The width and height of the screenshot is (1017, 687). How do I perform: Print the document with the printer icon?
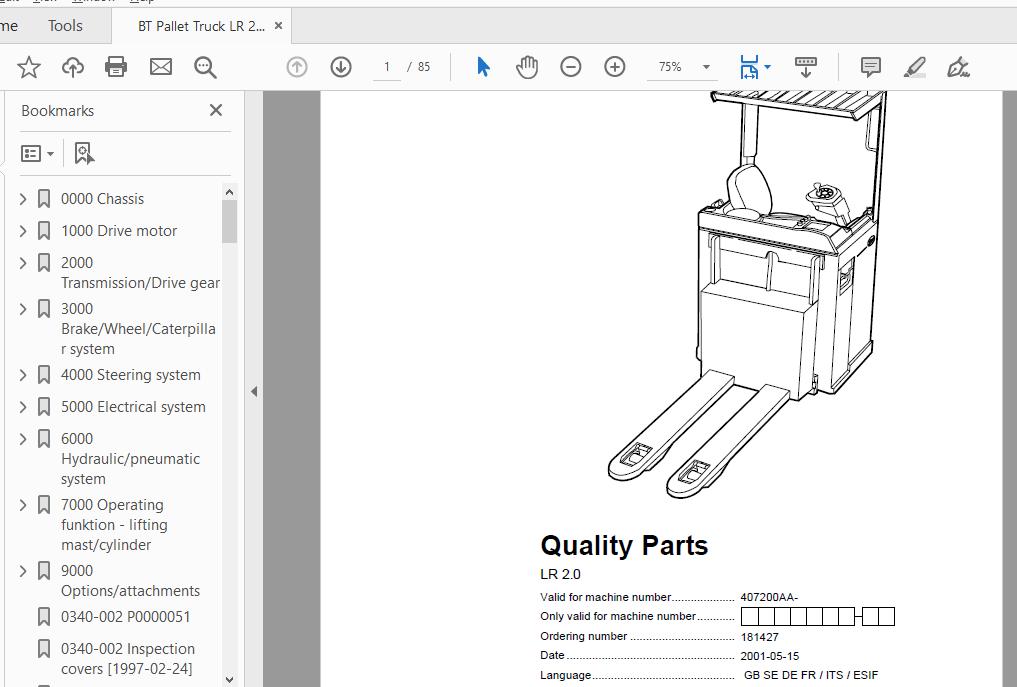[x=116, y=67]
